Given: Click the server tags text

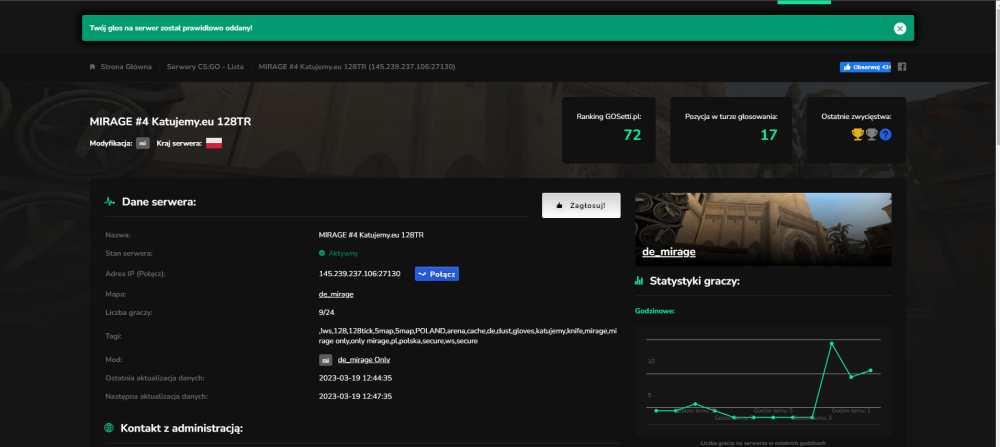Looking at the screenshot, I should pyautogui.click(x=468, y=336).
